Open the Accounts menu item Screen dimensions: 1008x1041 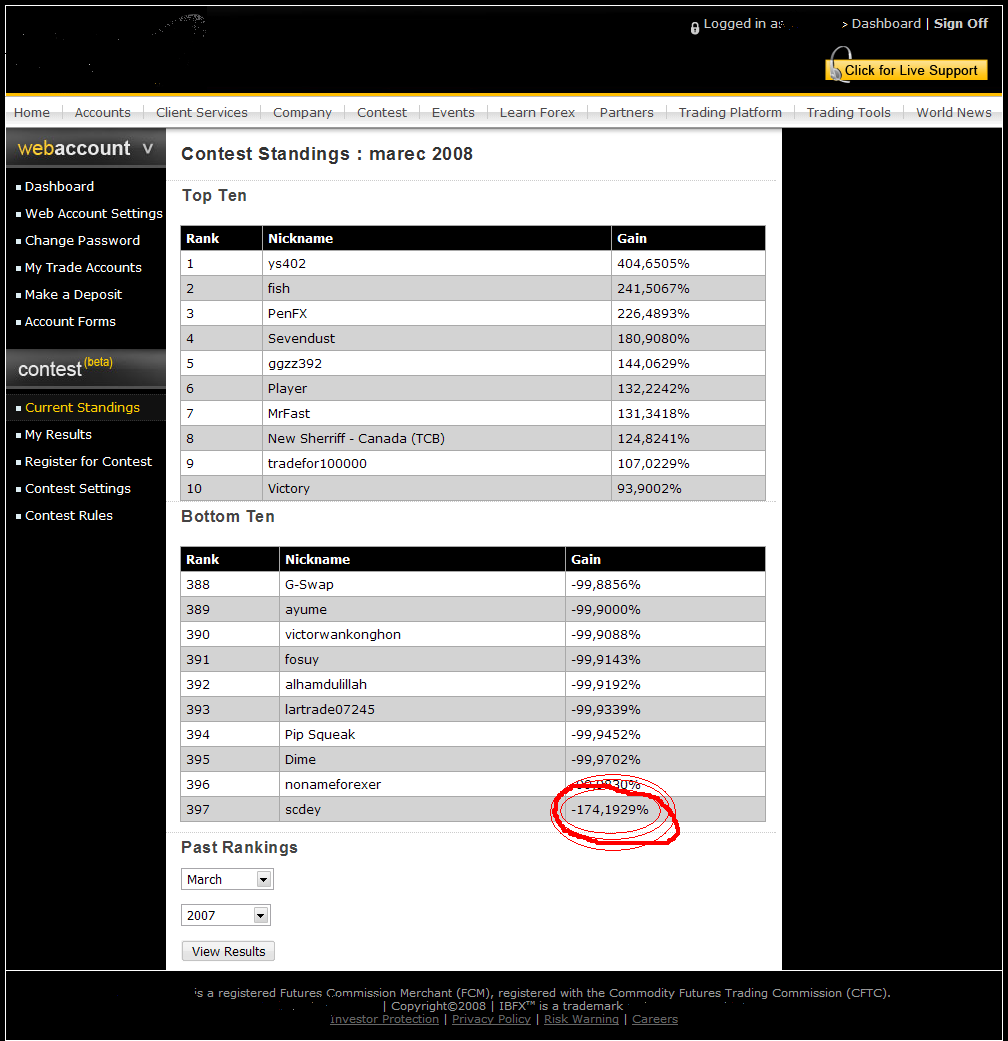[x=102, y=113]
